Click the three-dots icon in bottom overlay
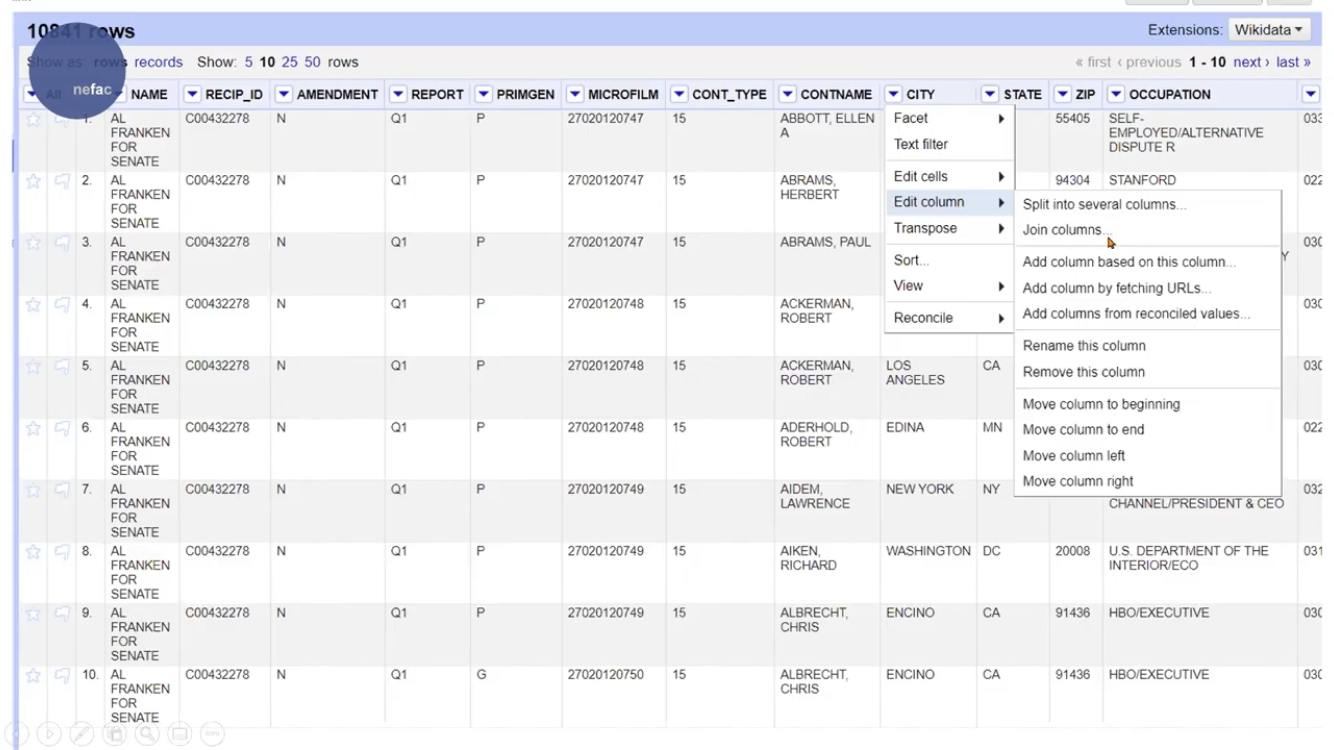This screenshot has height=750, width=1334. [x=211, y=735]
